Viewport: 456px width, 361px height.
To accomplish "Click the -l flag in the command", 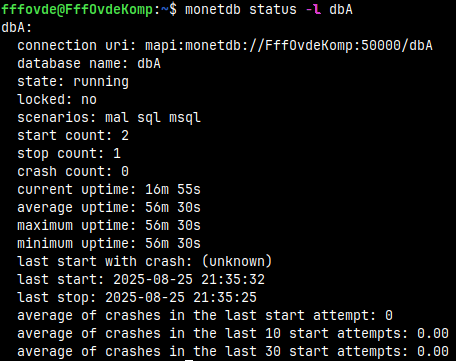I will (313, 9).
